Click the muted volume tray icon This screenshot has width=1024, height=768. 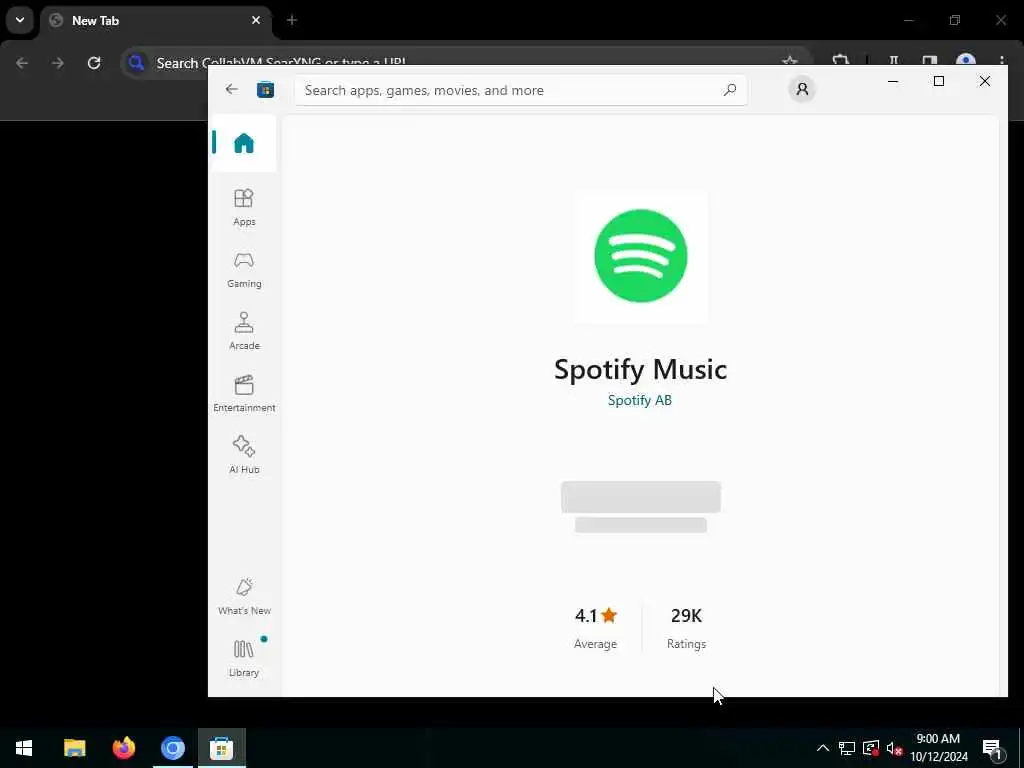[895, 748]
